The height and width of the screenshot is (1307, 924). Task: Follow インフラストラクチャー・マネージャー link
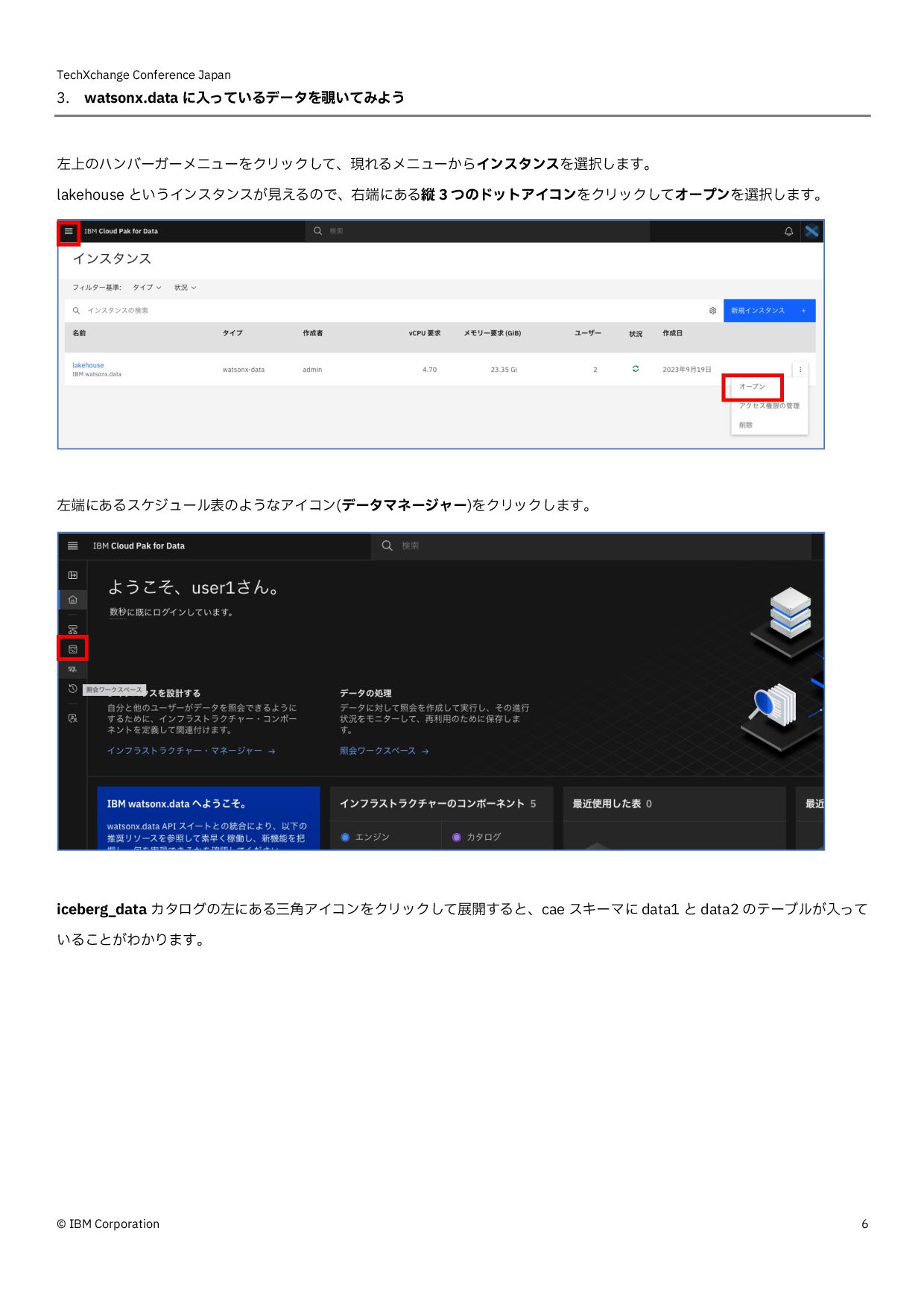coord(191,751)
